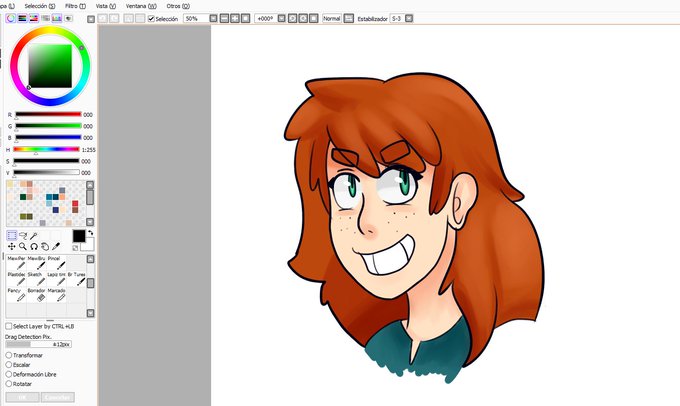Click the zoom-out button beside 50%
Image resolution: width=680 pixels, height=406 pixels.
(224, 18)
